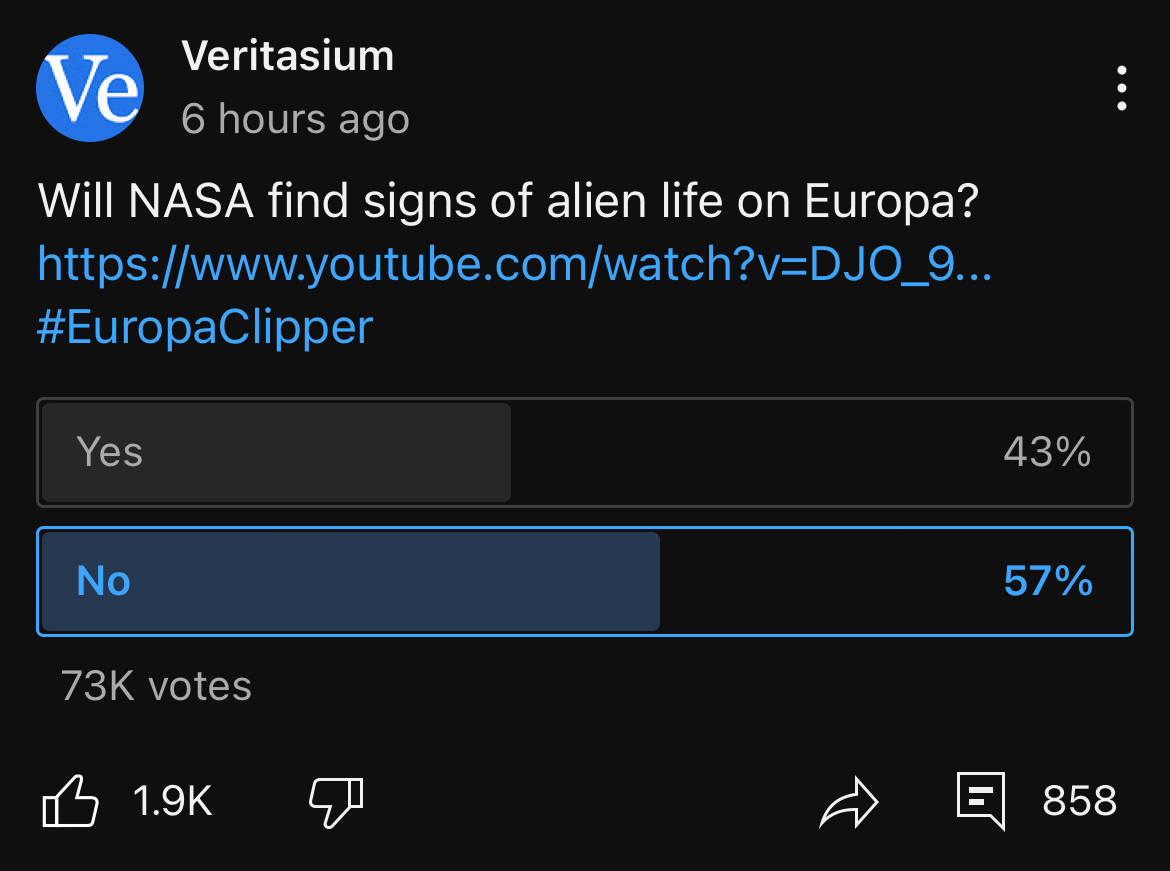This screenshot has height=871, width=1170.
Task: Click the filled blue No progress bar
Action: pyautogui.click(x=351, y=581)
